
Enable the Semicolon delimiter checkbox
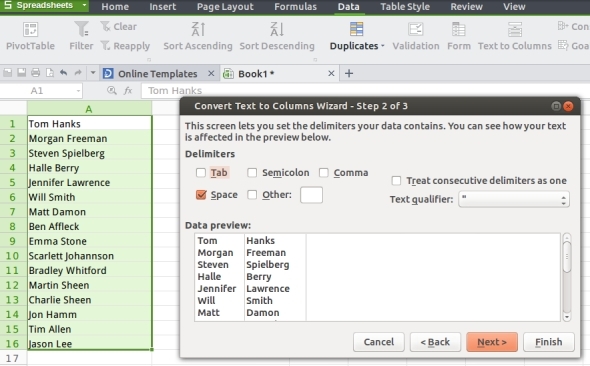coord(252,173)
